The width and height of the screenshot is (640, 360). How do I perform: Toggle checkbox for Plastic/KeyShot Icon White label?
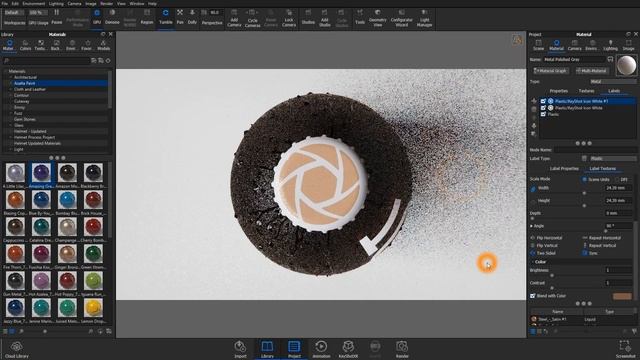tap(543, 107)
